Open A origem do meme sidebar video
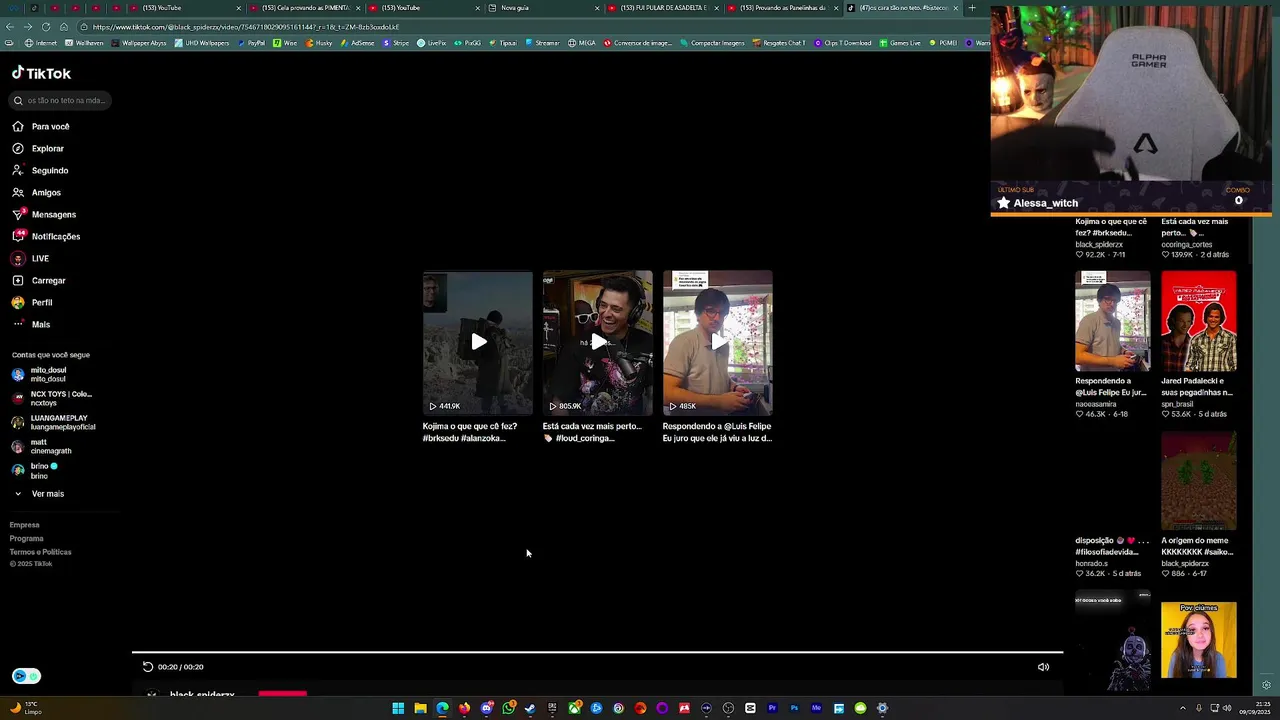The height and width of the screenshot is (720, 1280). [x=1199, y=480]
